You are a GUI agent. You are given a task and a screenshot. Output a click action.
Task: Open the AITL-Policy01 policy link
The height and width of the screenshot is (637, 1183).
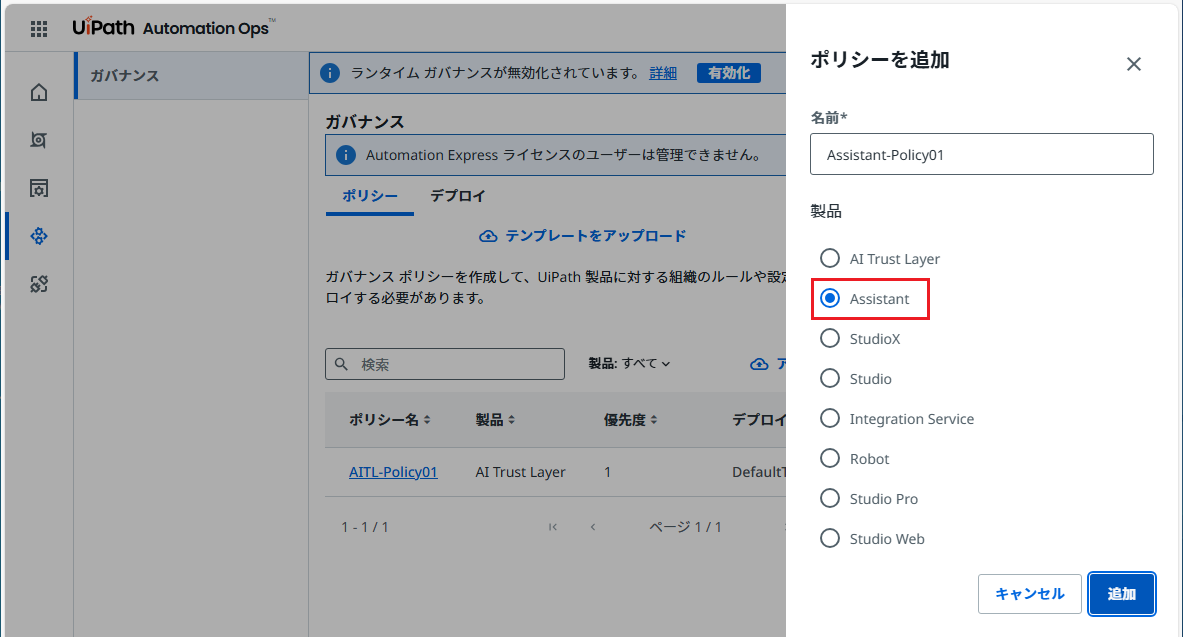tap(393, 472)
